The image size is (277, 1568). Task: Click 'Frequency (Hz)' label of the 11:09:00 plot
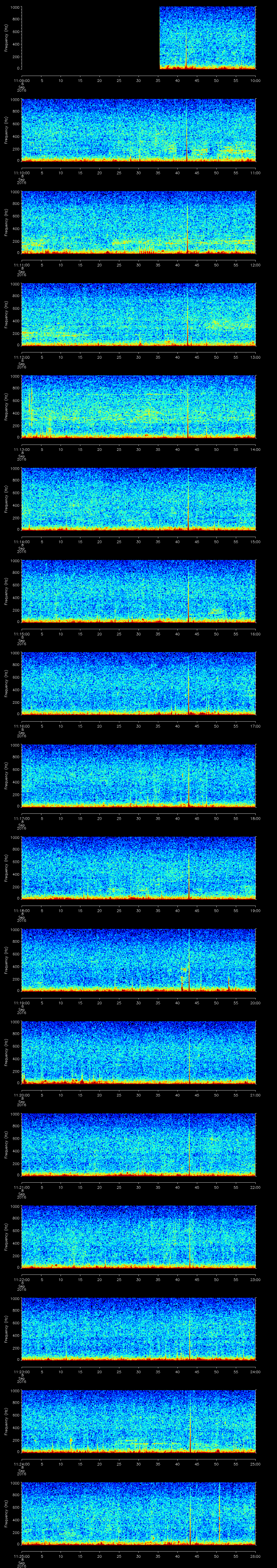point(6,38)
